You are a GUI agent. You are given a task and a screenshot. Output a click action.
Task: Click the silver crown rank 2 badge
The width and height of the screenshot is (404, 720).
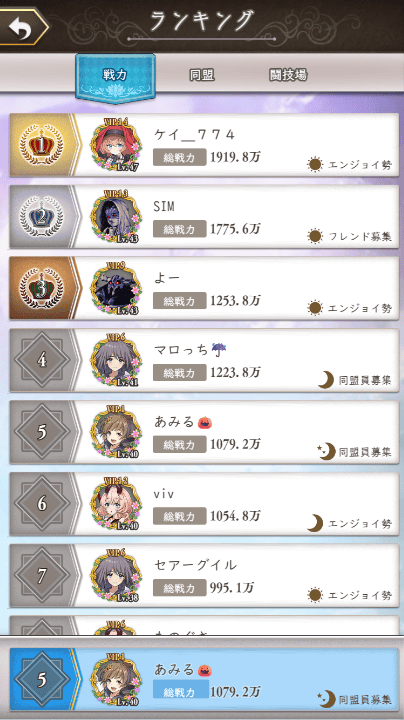41,217
